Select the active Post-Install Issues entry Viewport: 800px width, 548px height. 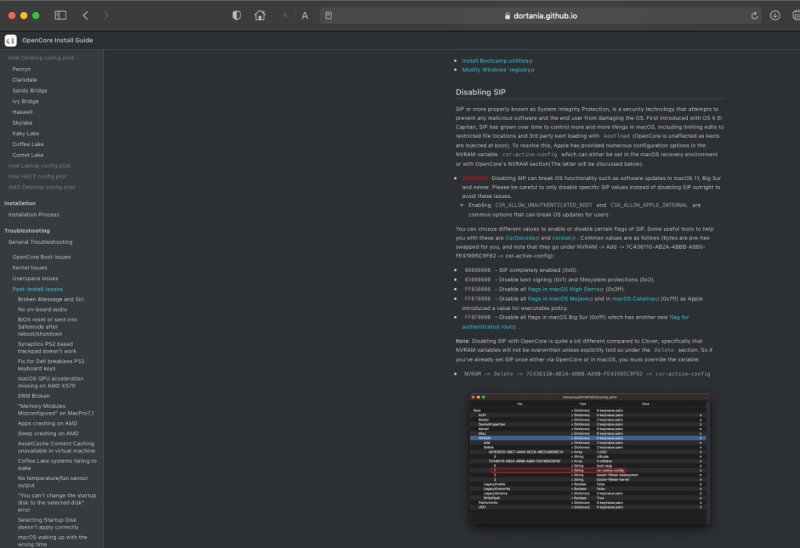(x=38, y=289)
